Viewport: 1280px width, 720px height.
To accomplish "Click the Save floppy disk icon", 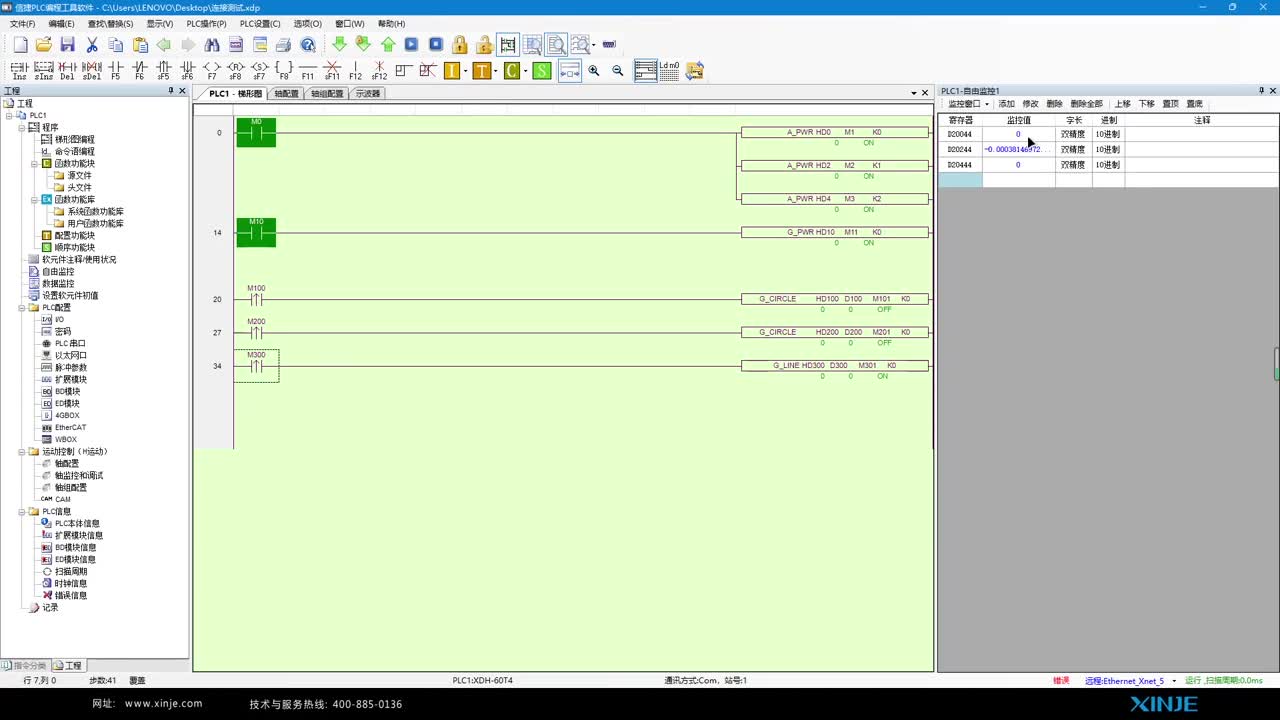I will point(67,45).
